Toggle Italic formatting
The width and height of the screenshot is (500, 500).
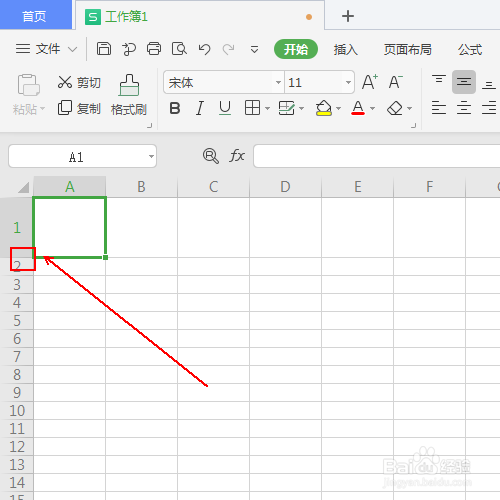pos(200,108)
